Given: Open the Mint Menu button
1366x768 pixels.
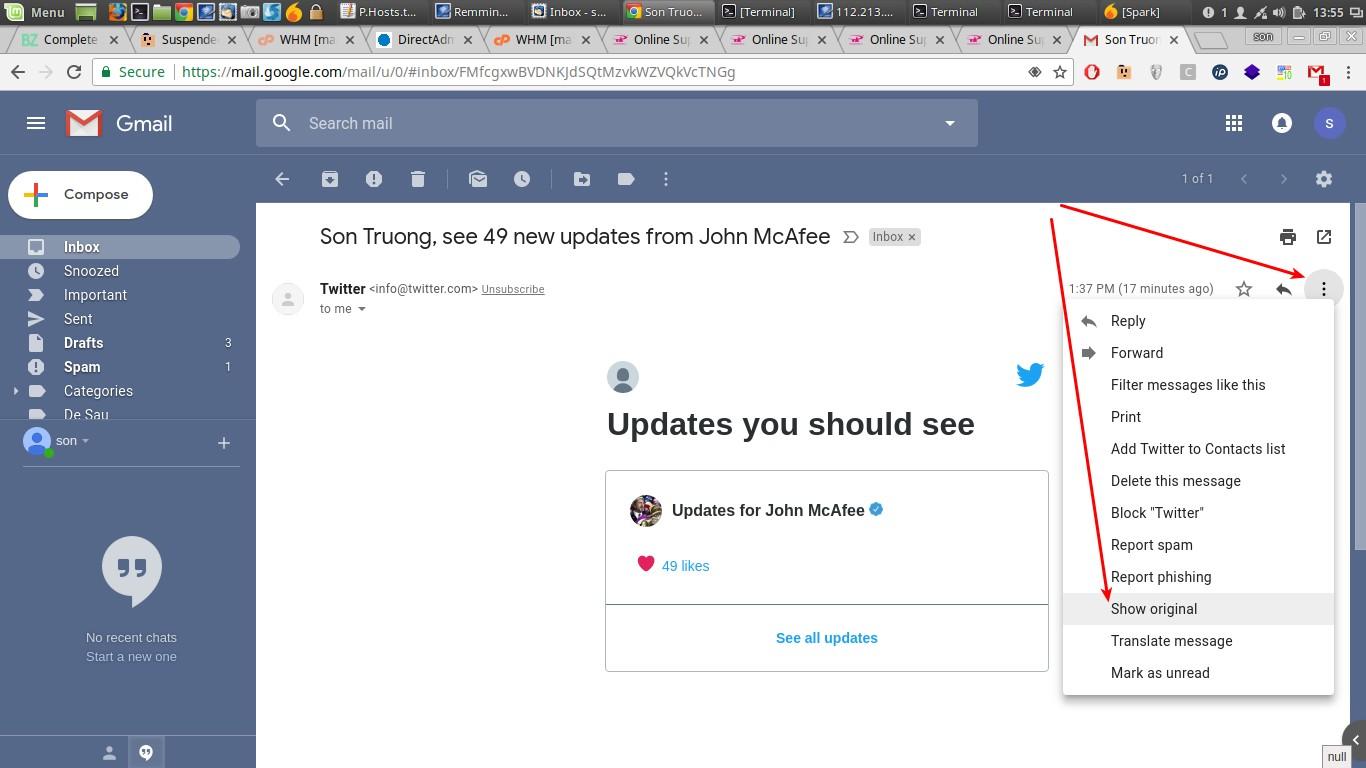Looking at the screenshot, I should point(36,12).
